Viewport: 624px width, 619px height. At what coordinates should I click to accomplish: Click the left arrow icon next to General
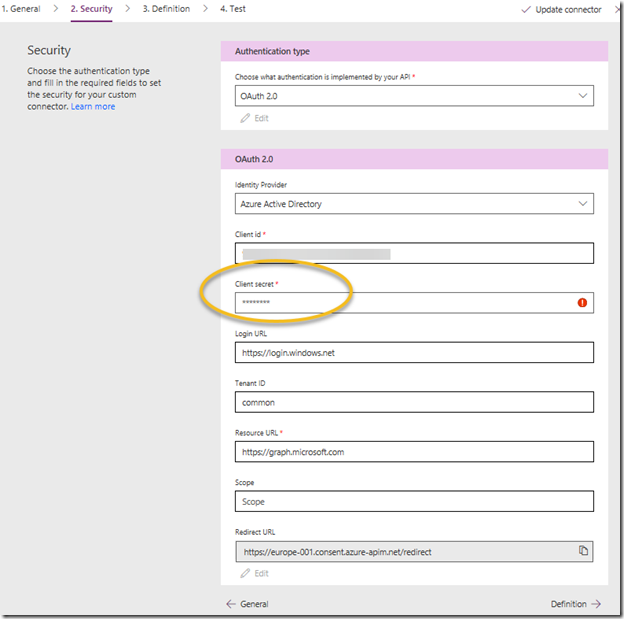(x=231, y=604)
